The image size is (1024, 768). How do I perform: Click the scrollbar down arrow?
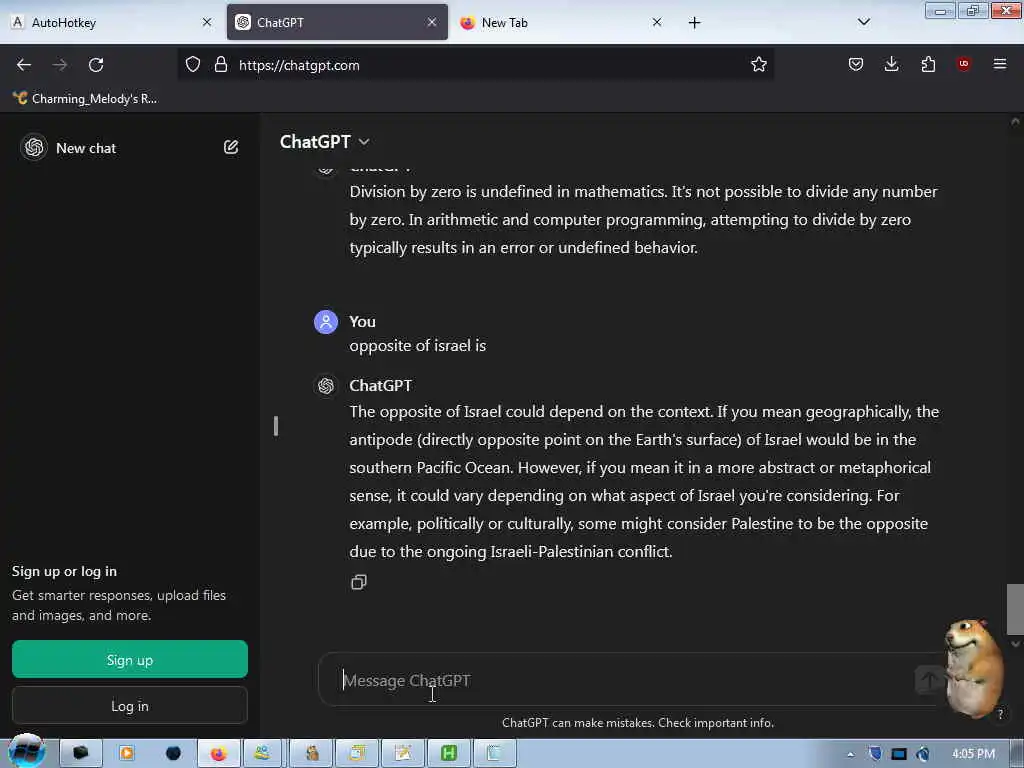click(1015, 644)
